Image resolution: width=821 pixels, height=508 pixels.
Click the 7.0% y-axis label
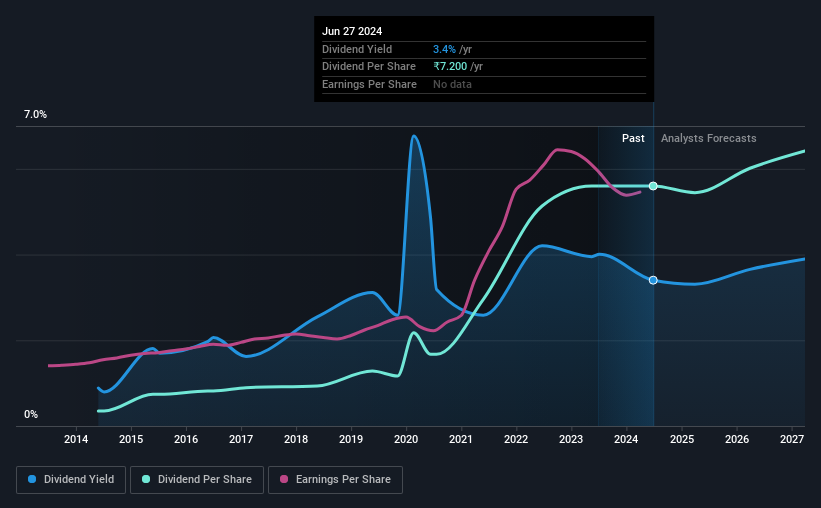35,115
